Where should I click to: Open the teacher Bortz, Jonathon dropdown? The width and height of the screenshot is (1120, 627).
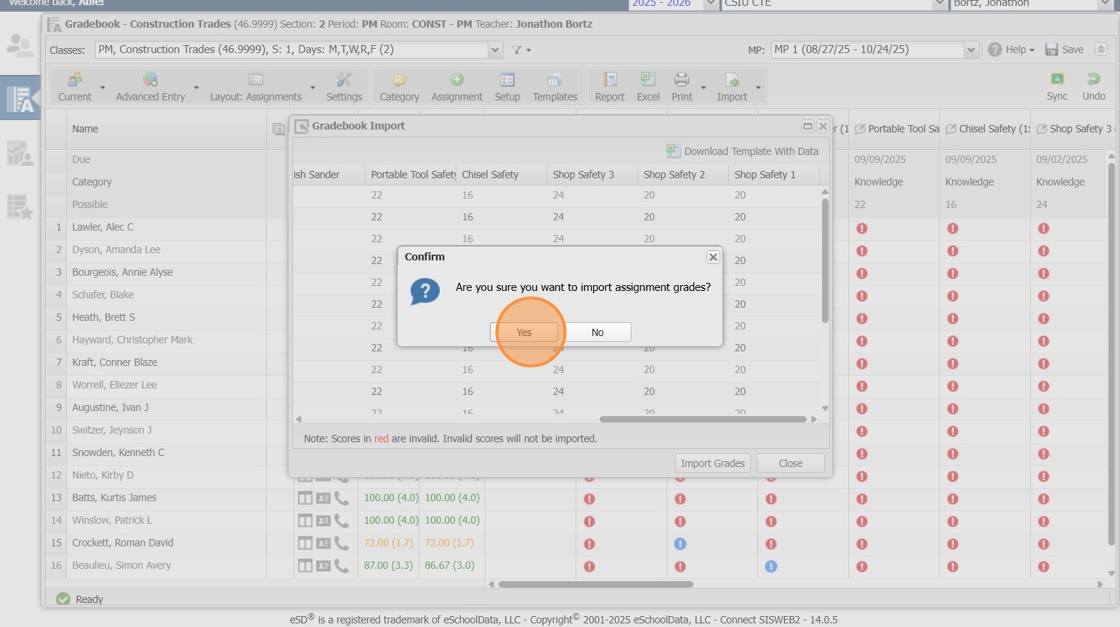click(x=1105, y=4)
